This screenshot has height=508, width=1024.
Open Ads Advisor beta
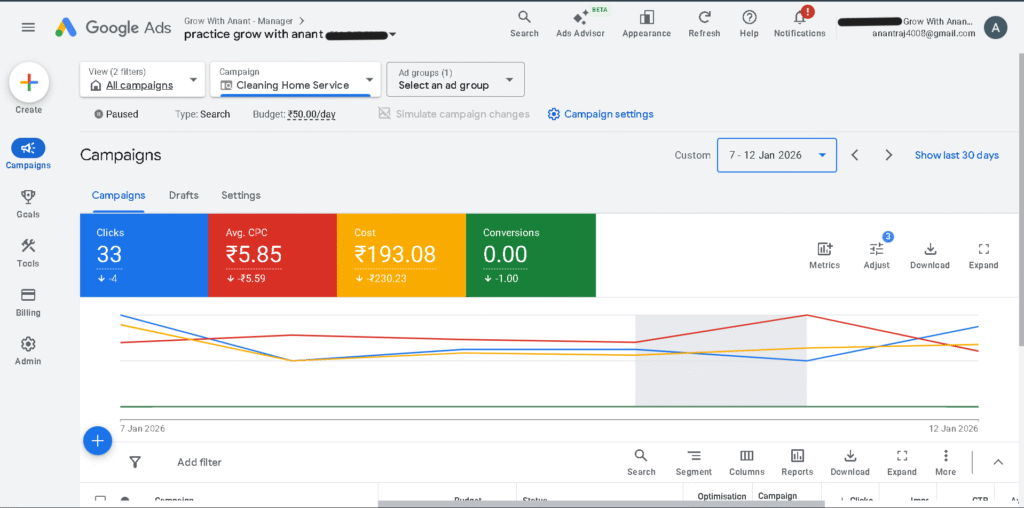(581, 23)
